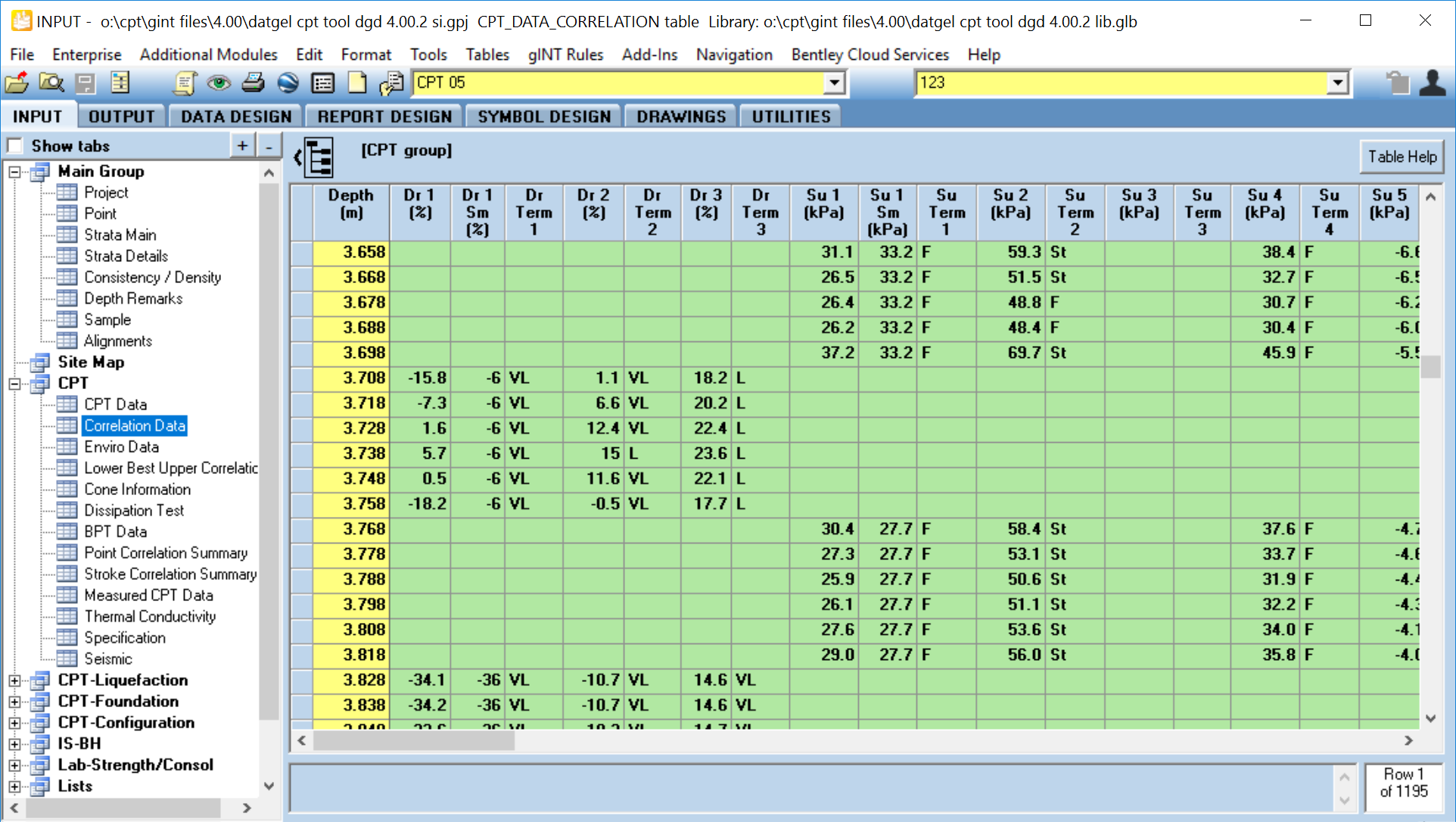The image size is (1456, 822).
Task: Open the 123 dropdown arrow
Action: [1338, 83]
